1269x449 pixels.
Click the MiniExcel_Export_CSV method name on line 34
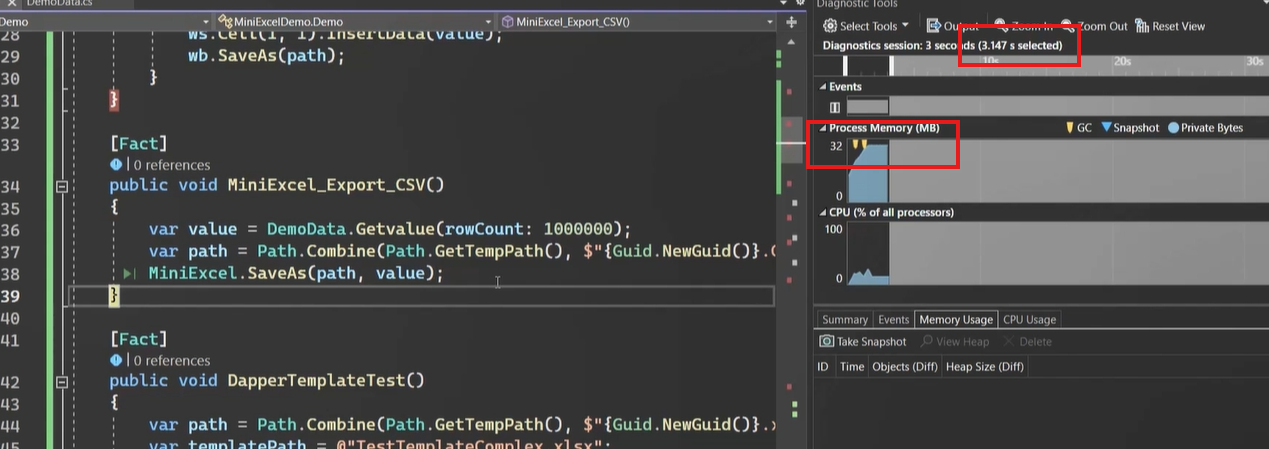325,185
